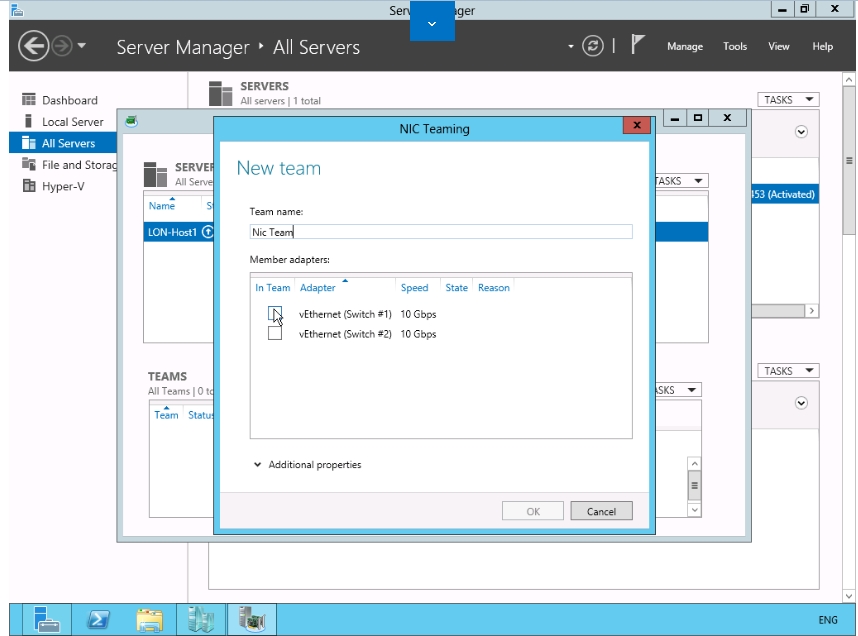Viewport: 858px width, 636px height.
Task: Sort by Speed column header
Action: coord(414,288)
